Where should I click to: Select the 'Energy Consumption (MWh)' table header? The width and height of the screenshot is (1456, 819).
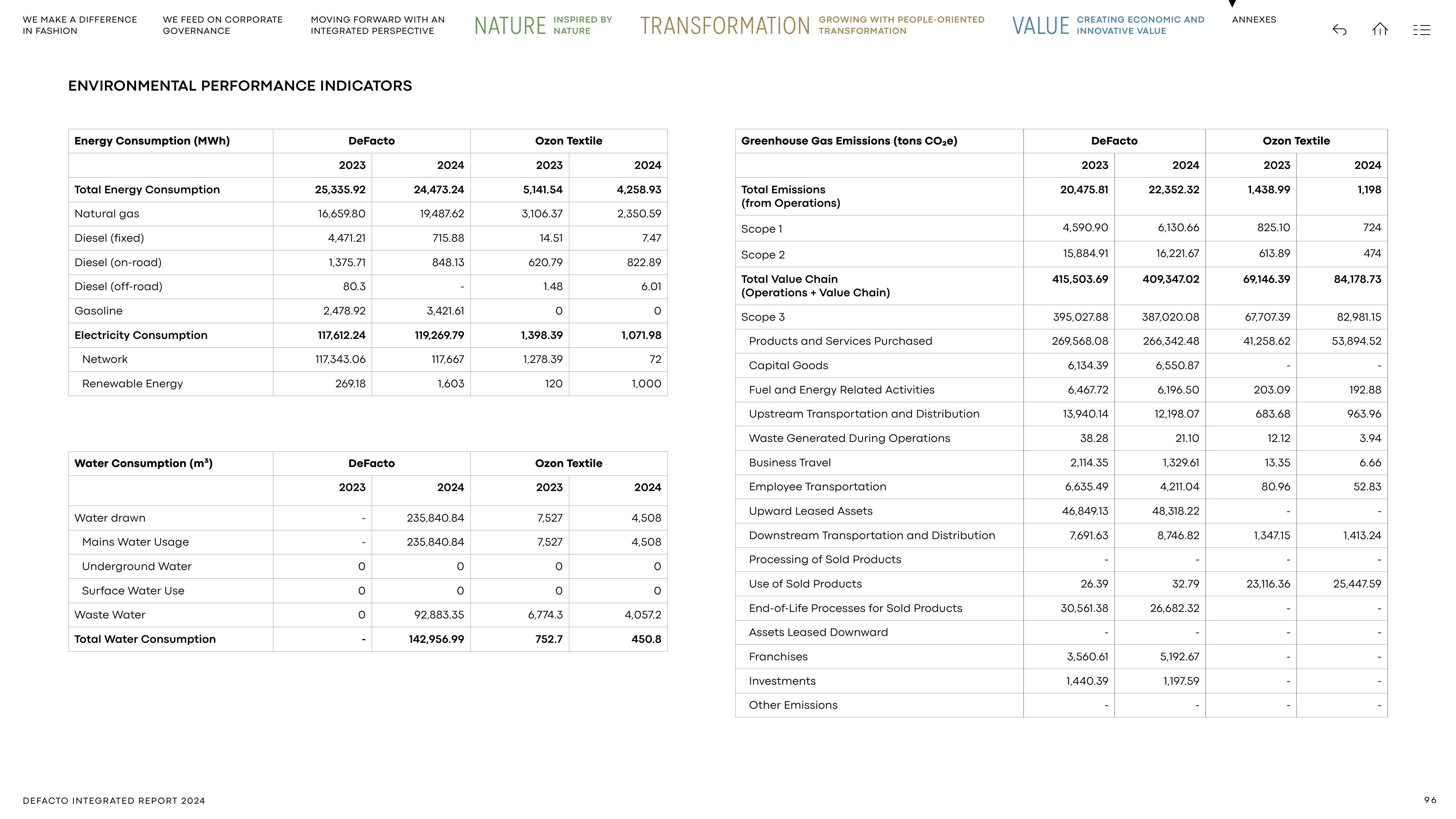click(x=152, y=141)
